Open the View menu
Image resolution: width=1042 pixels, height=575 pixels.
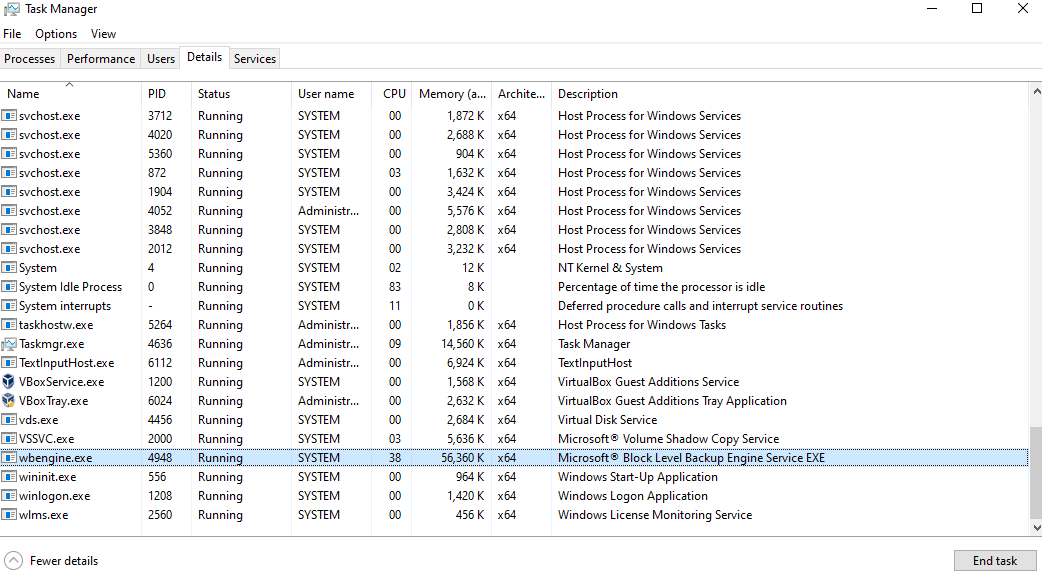pos(103,34)
